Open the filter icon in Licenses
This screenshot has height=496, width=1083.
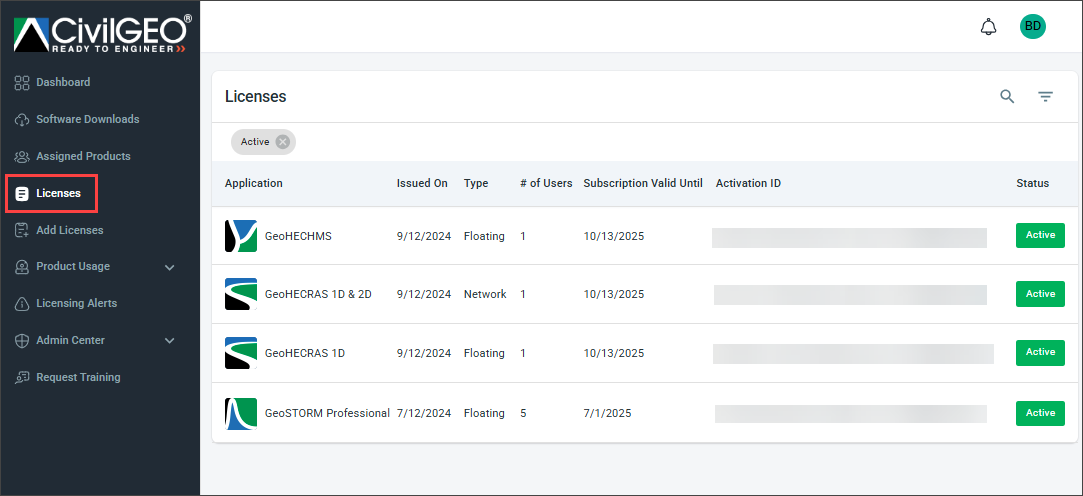1046,97
